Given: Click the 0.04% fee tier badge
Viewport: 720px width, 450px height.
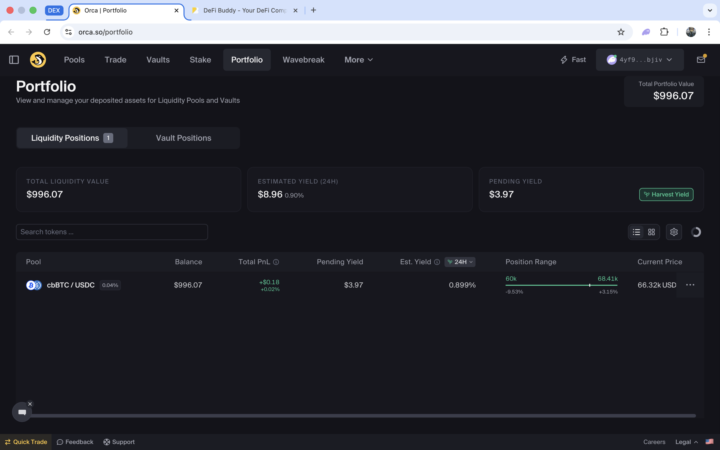Looking at the screenshot, I should tap(110, 285).
